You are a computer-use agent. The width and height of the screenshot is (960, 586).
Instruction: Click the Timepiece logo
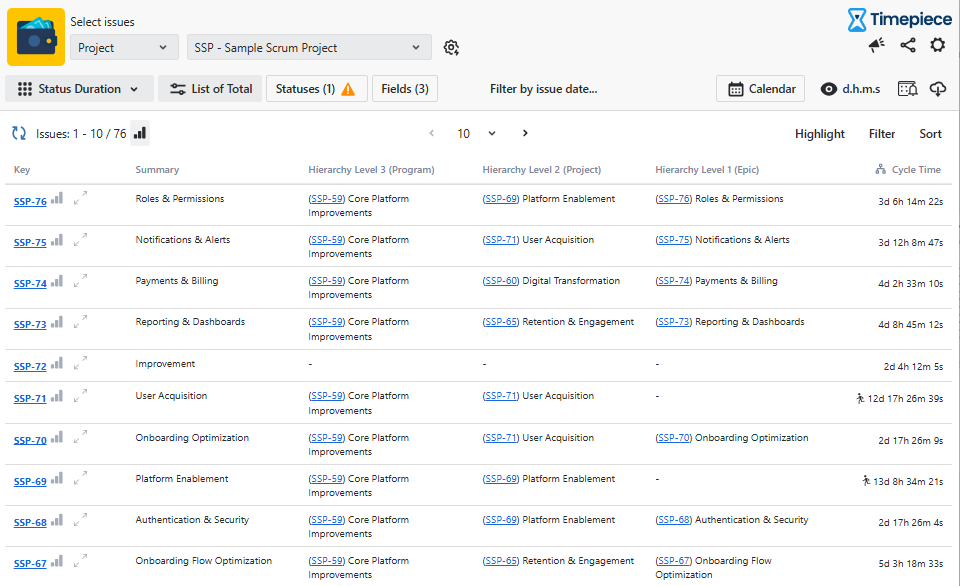click(899, 19)
